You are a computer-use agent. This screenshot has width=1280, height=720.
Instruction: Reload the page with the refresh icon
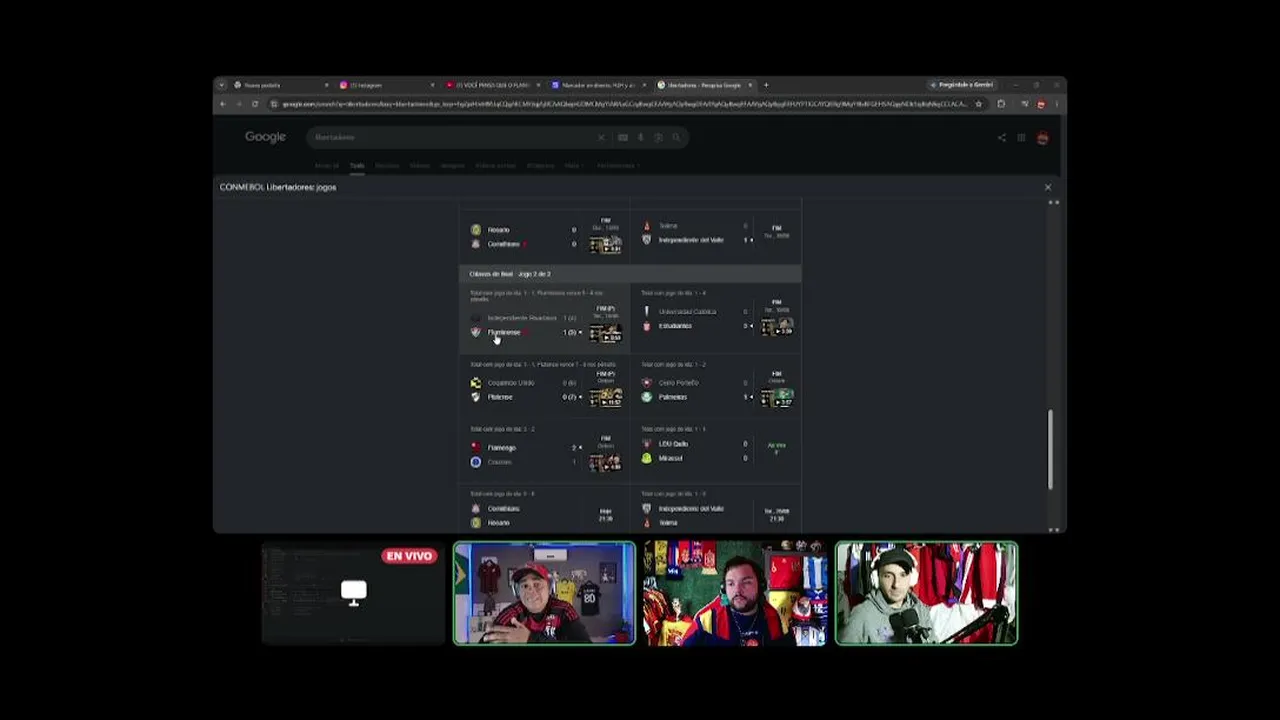(x=255, y=104)
